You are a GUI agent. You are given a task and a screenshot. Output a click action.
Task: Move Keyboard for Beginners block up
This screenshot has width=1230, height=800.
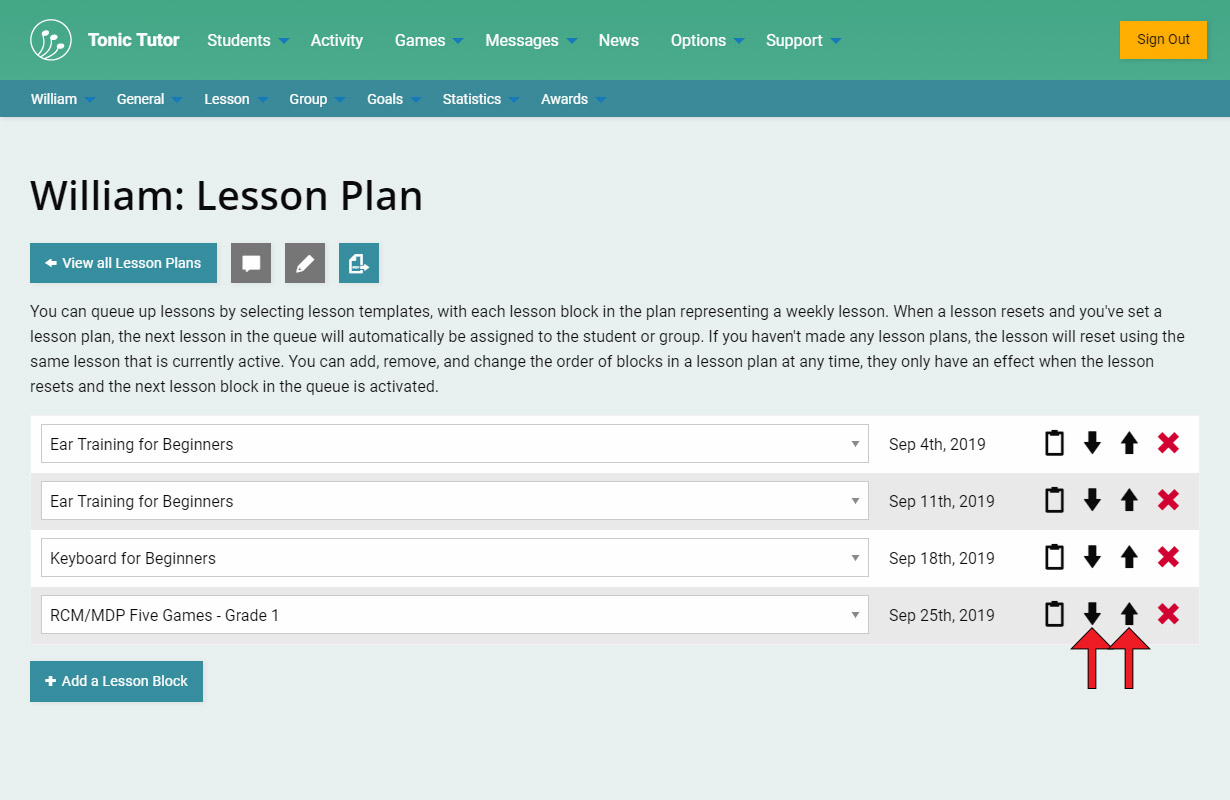1129,557
